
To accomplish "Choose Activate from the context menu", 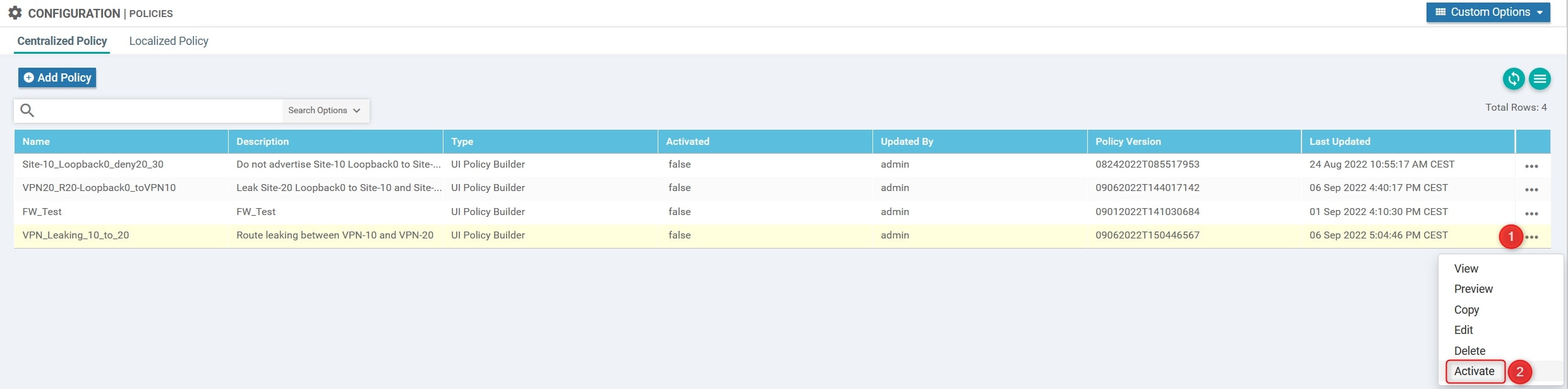I will pos(1474,371).
